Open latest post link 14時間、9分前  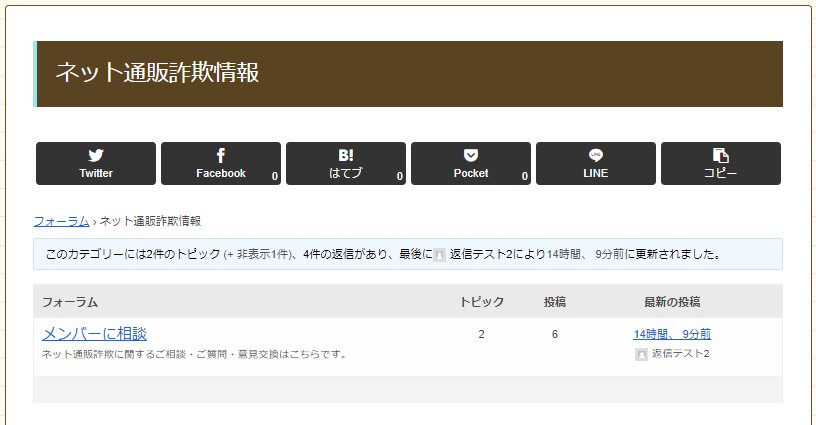point(672,334)
